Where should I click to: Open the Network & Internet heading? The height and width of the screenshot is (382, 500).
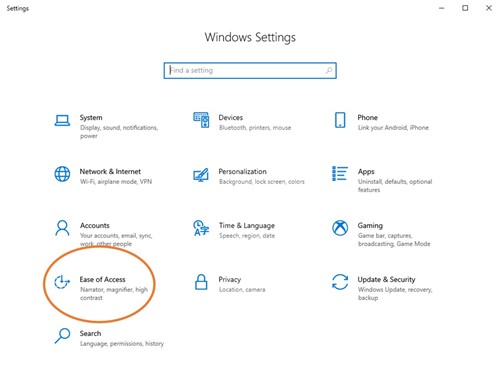click(110, 171)
